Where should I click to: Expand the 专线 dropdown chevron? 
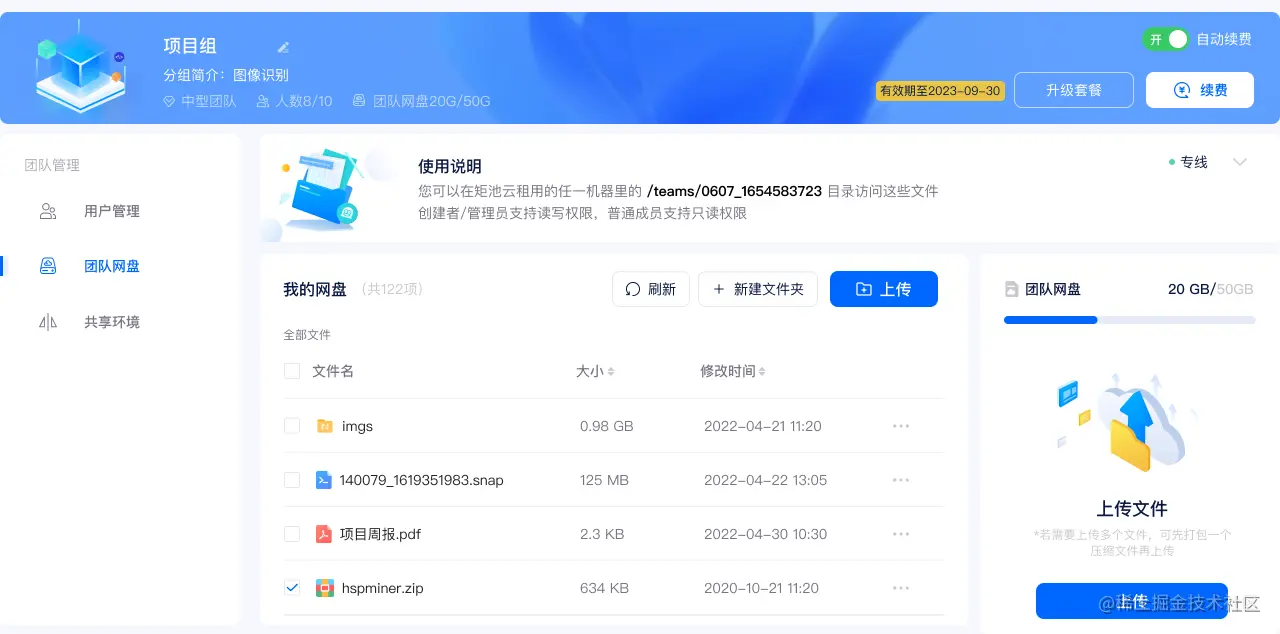[x=1240, y=162]
